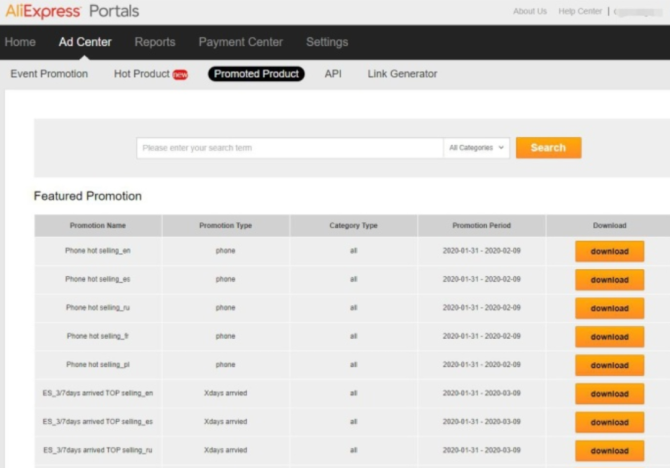Image resolution: width=670 pixels, height=468 pixels.
Task: Open the Help Center link
Action: pos(580,12)
